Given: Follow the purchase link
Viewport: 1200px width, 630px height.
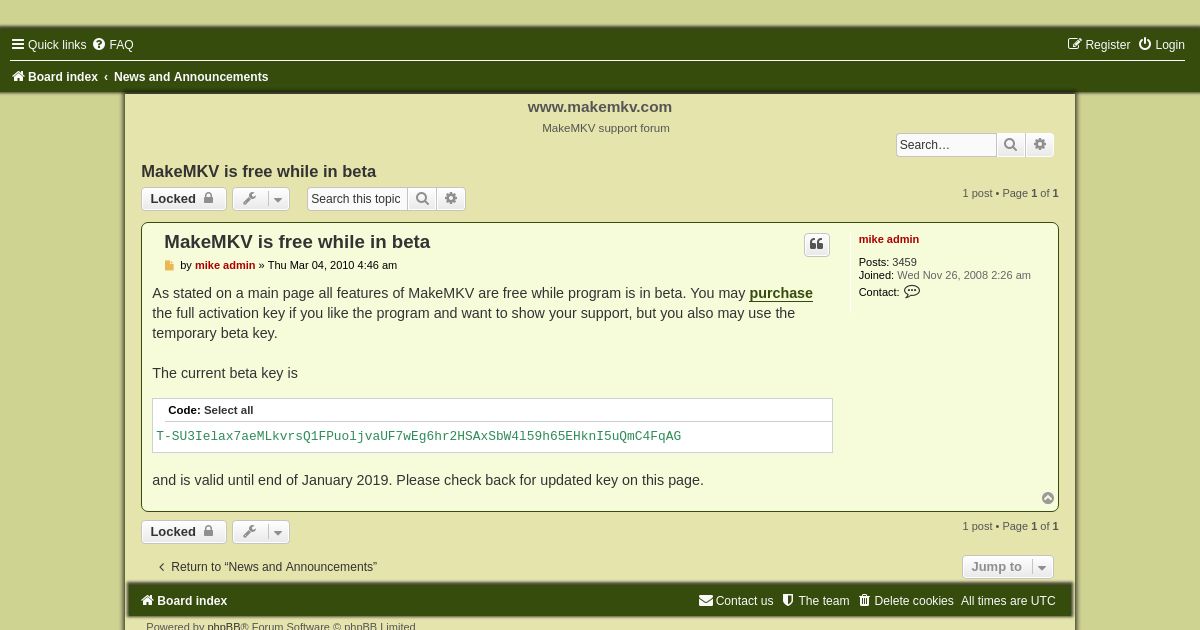Looking at the screenshot, I should 781,293.
